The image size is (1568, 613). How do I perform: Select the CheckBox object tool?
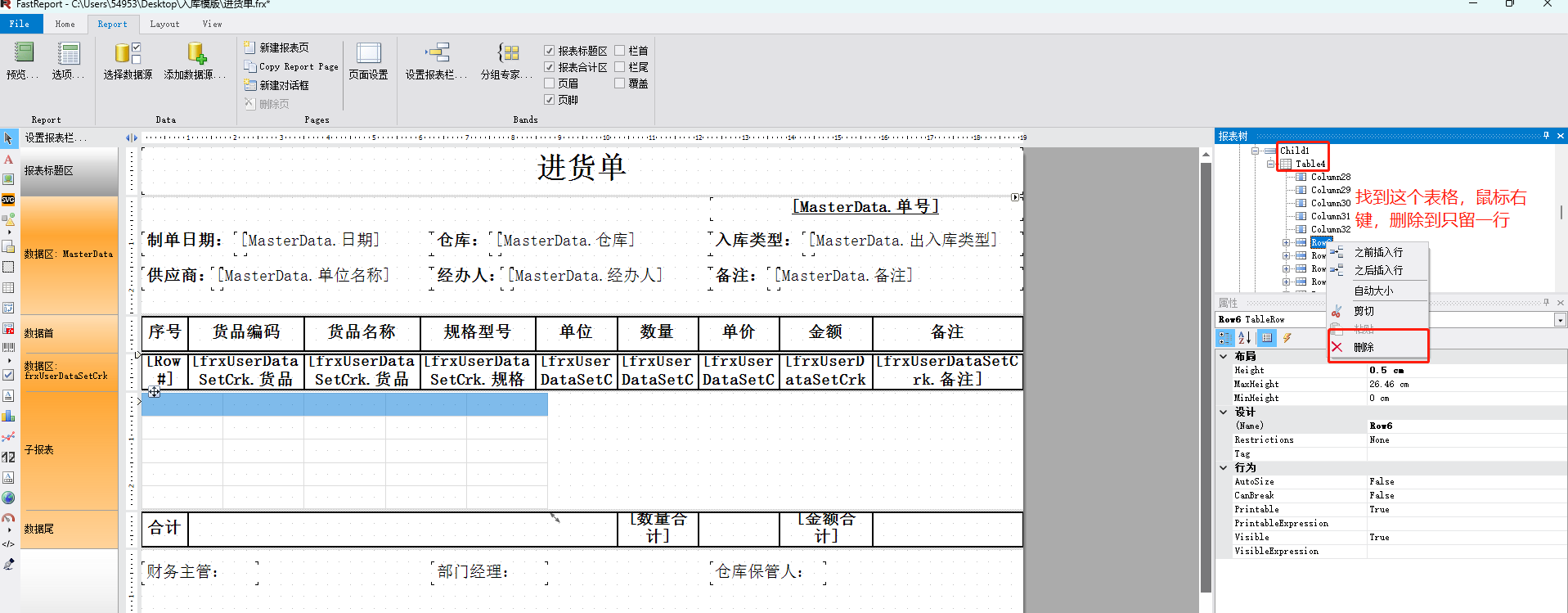[8, 375]
